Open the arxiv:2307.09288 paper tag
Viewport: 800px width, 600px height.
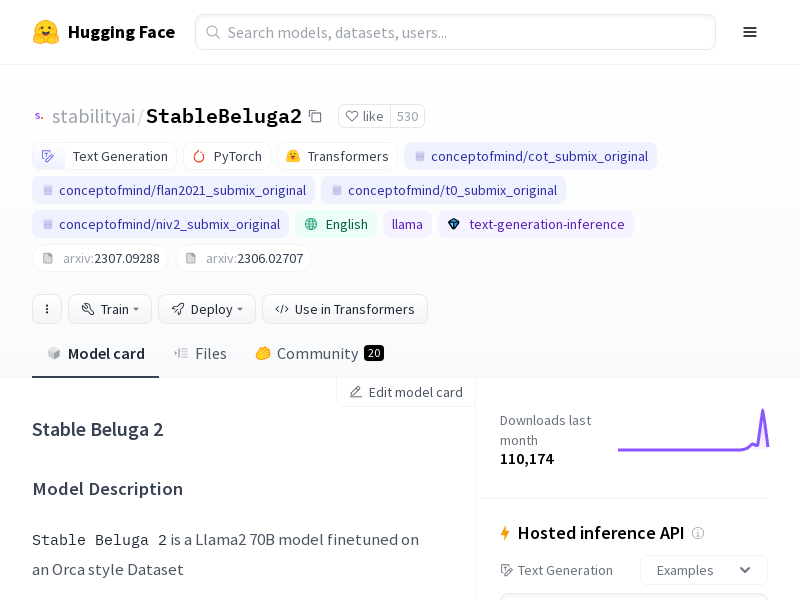point(101,258)
